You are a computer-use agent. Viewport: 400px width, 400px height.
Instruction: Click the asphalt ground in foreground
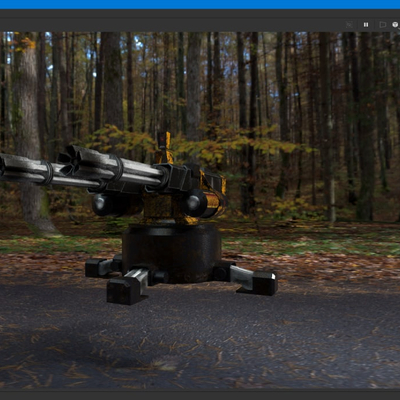pyautogui.click(x=200, y=340)
